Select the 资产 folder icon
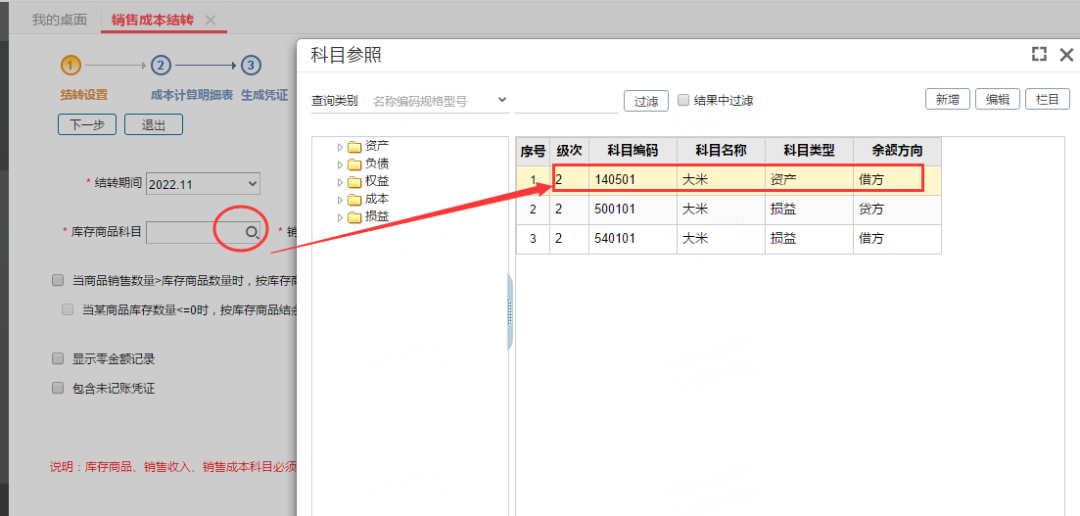 pyautogui.click(x=354, y=146)
